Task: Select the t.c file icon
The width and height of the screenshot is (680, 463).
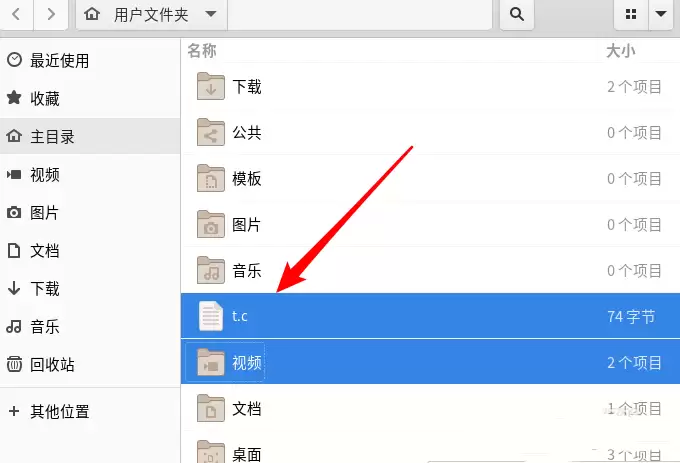Action: pyautogui.click(x=211, y=316)
